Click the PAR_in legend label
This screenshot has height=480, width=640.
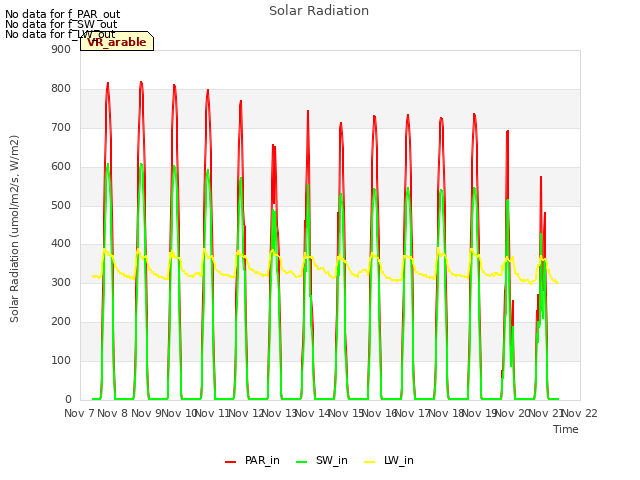(262, 460)
